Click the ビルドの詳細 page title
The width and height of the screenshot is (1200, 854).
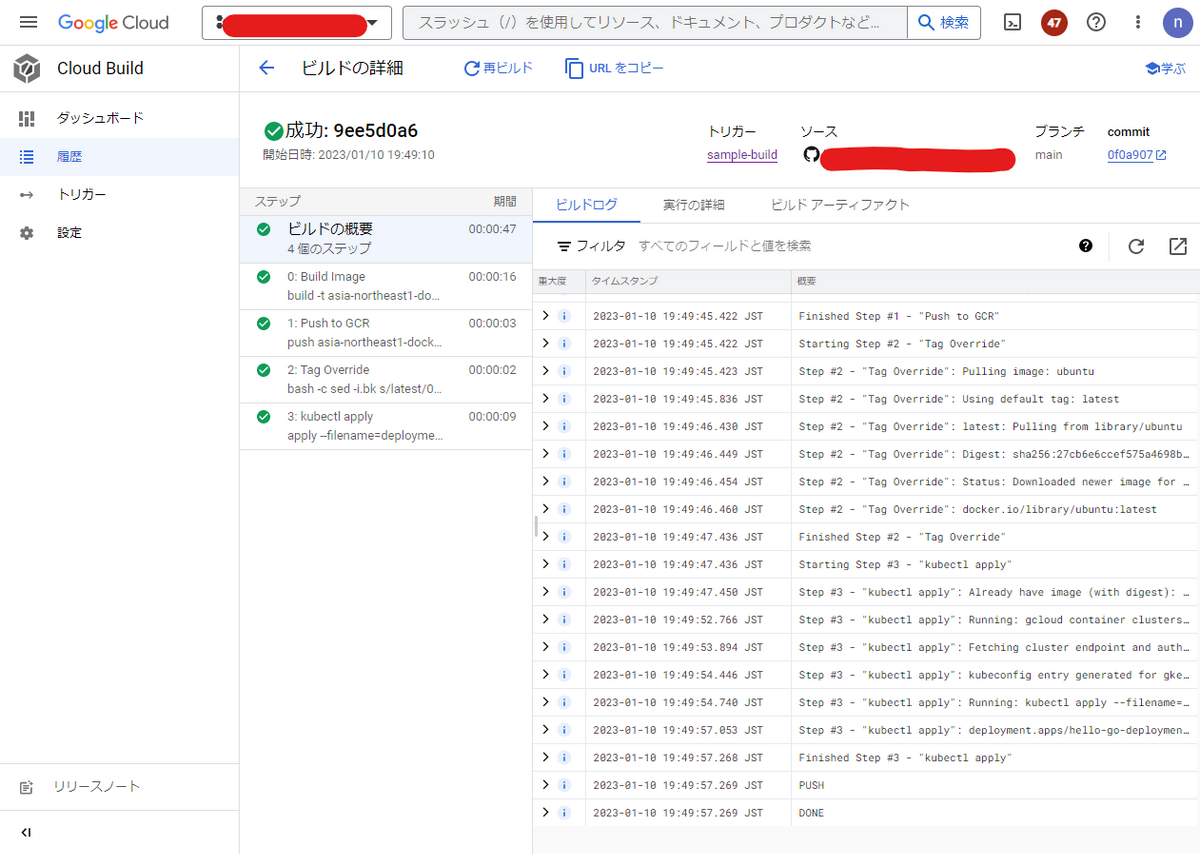tap(352, 68)
